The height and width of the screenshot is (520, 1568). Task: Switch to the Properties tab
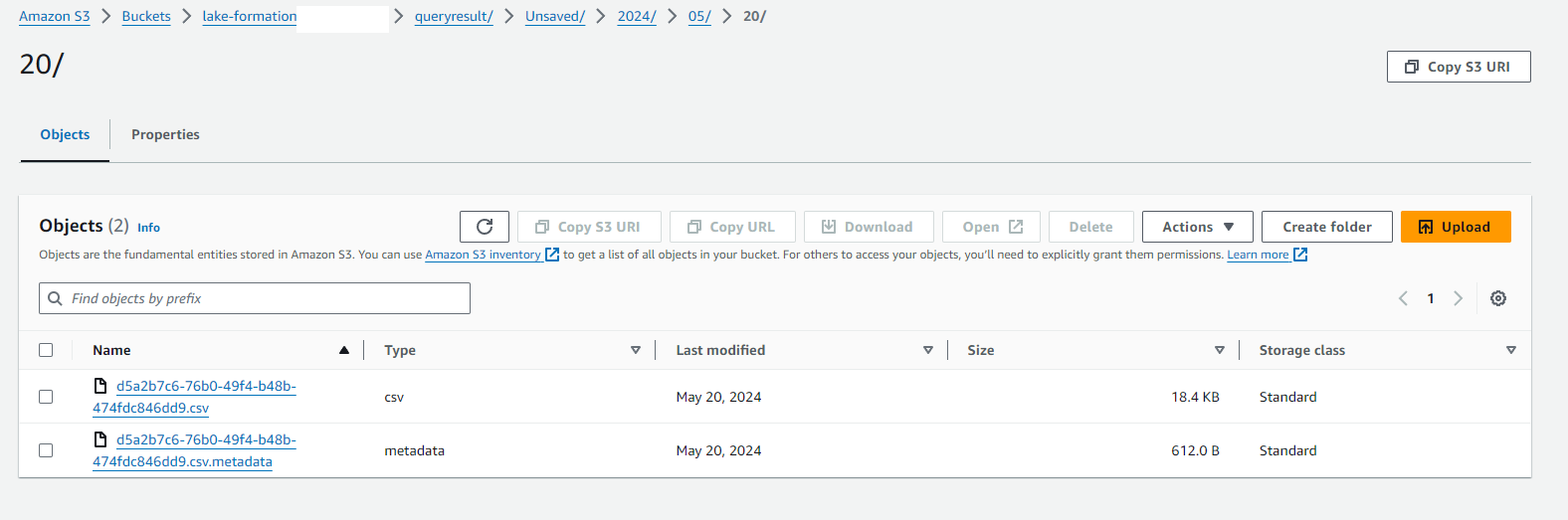click(x=165, y=134)
